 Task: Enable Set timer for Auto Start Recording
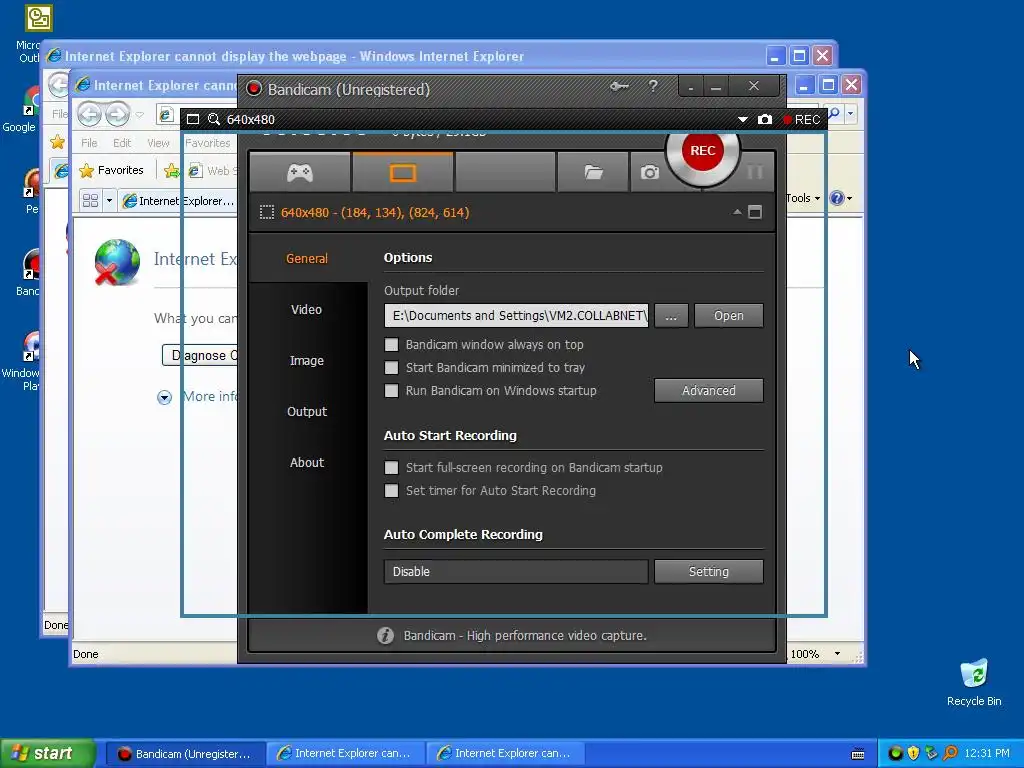[x=391, y=490]
